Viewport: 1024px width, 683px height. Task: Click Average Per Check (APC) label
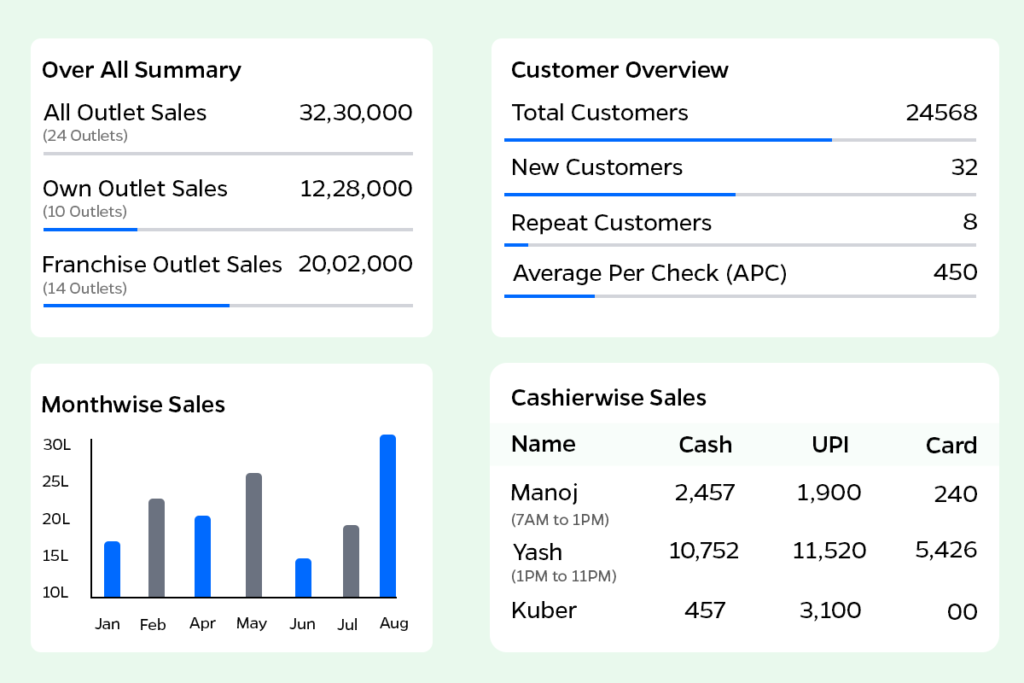[x=650, y=273]
